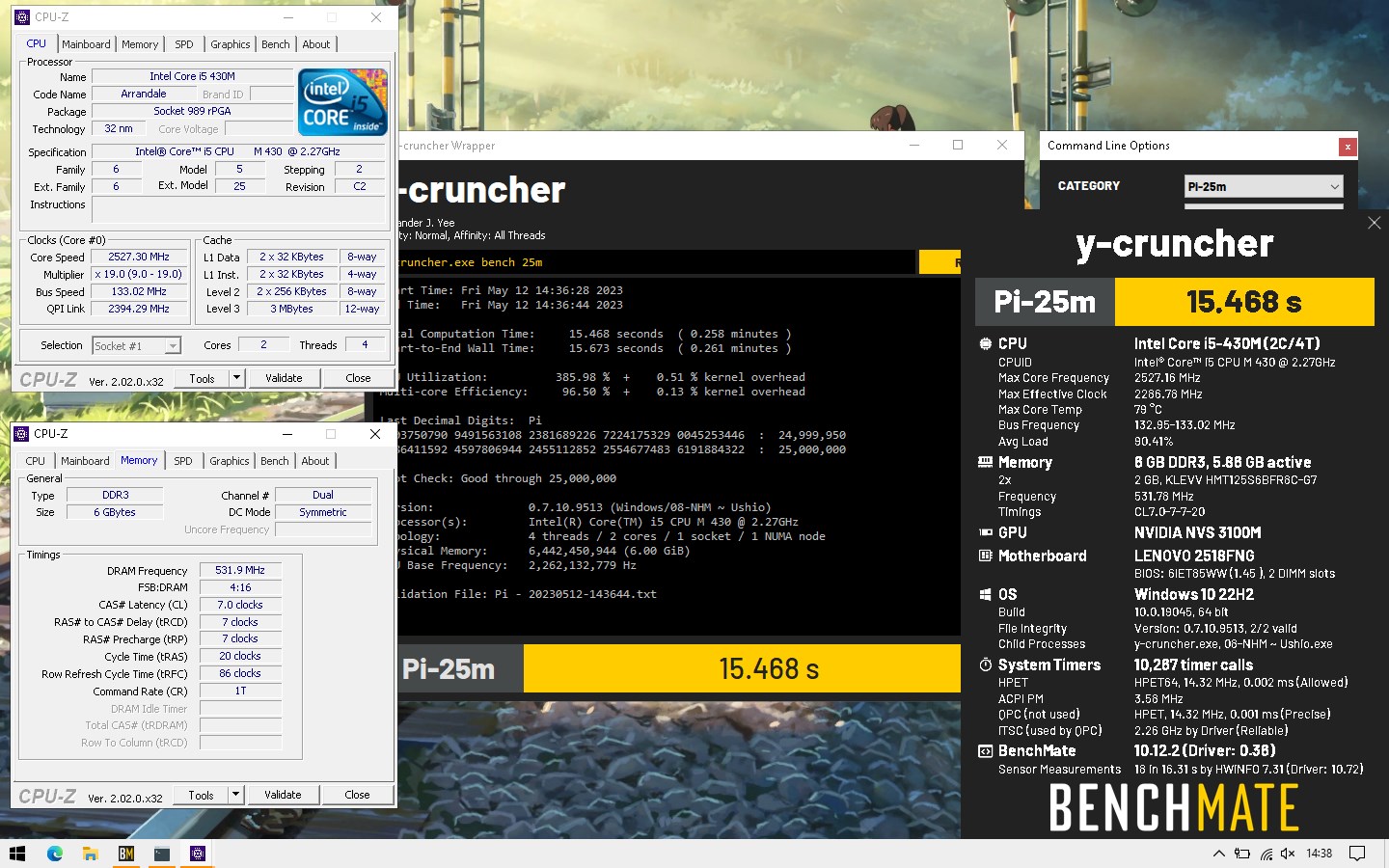Click the yellow 15.468 s score in BenchMate panel
This screenshot has height=868, width=1389.
[1244, 302]
